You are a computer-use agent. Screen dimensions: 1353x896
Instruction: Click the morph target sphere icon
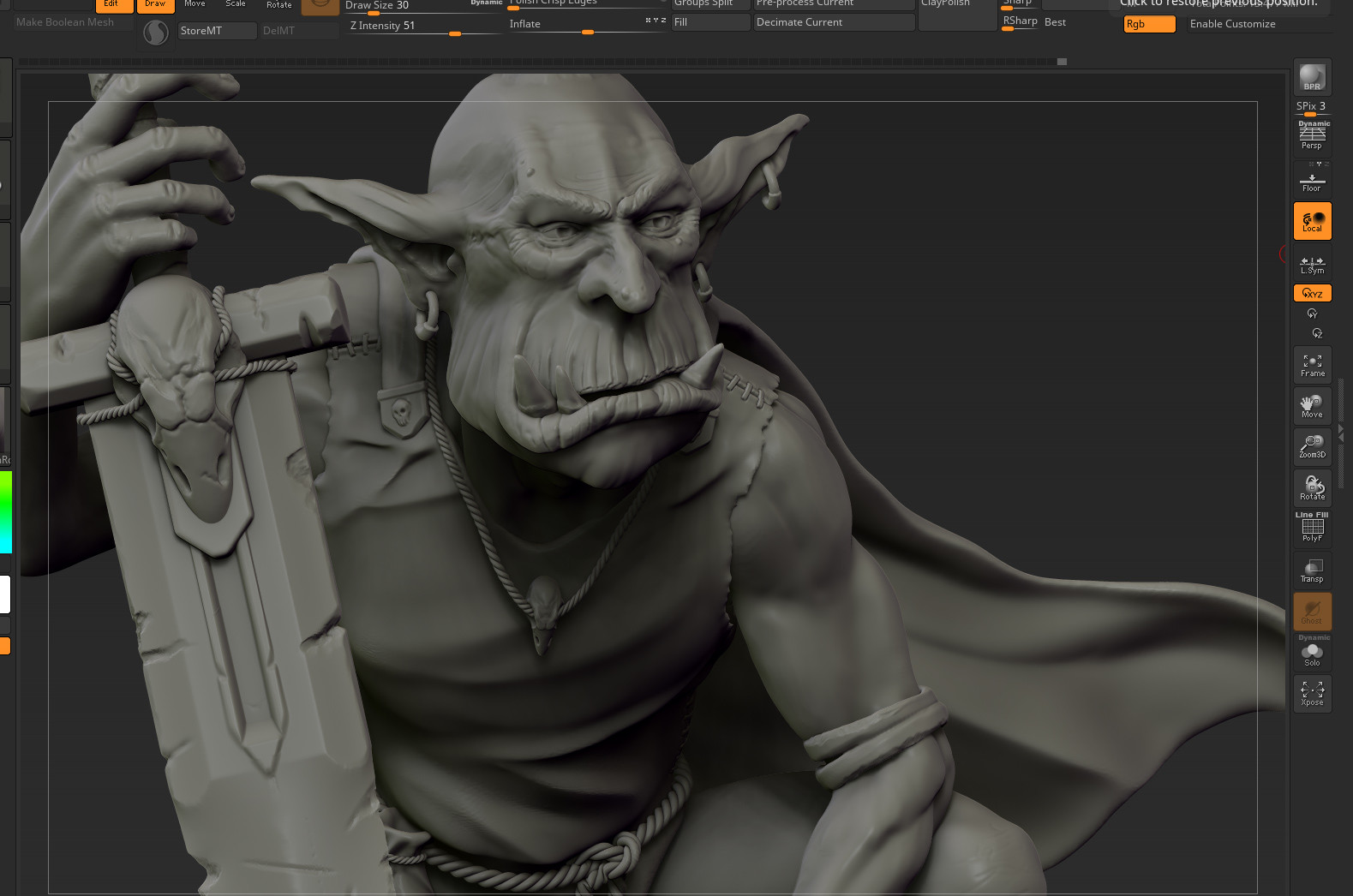[155, 33]
